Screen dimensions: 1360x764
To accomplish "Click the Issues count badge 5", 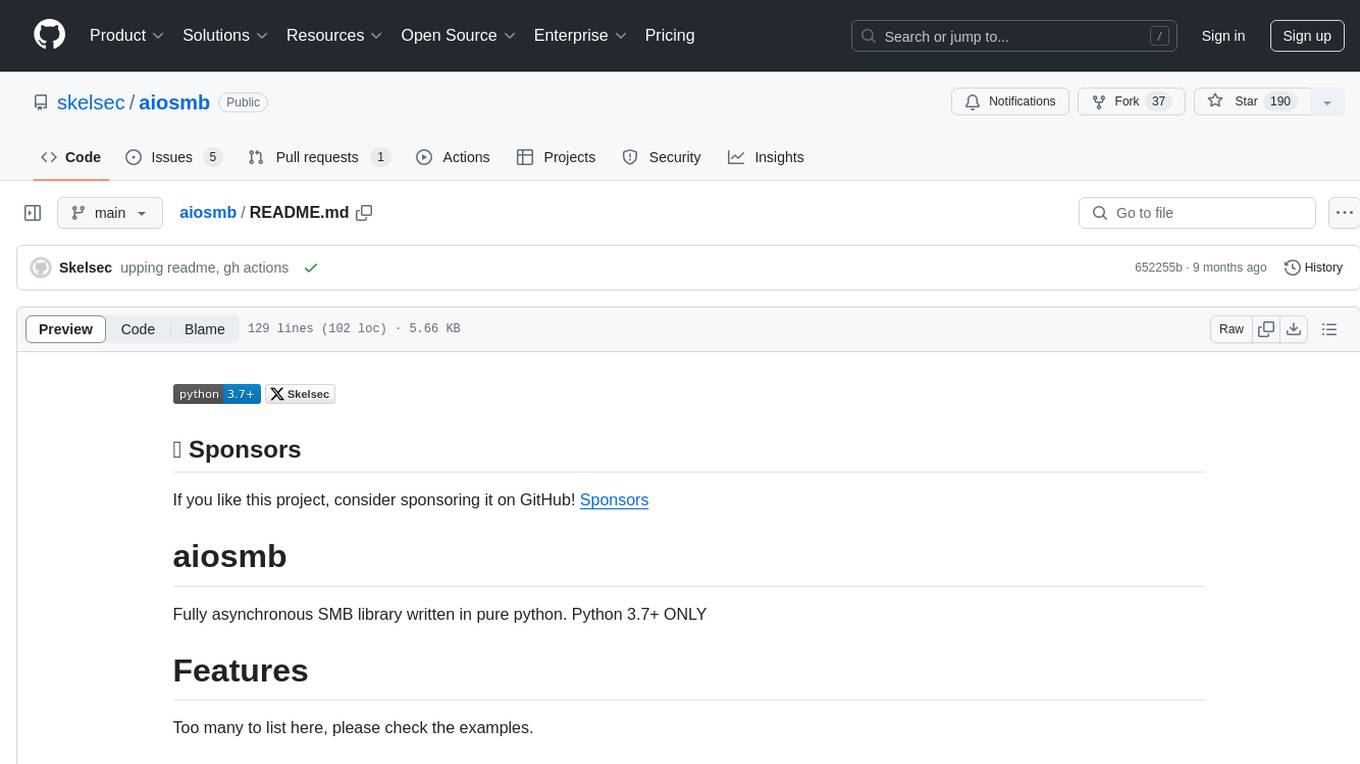I will (x=212, y=157).
